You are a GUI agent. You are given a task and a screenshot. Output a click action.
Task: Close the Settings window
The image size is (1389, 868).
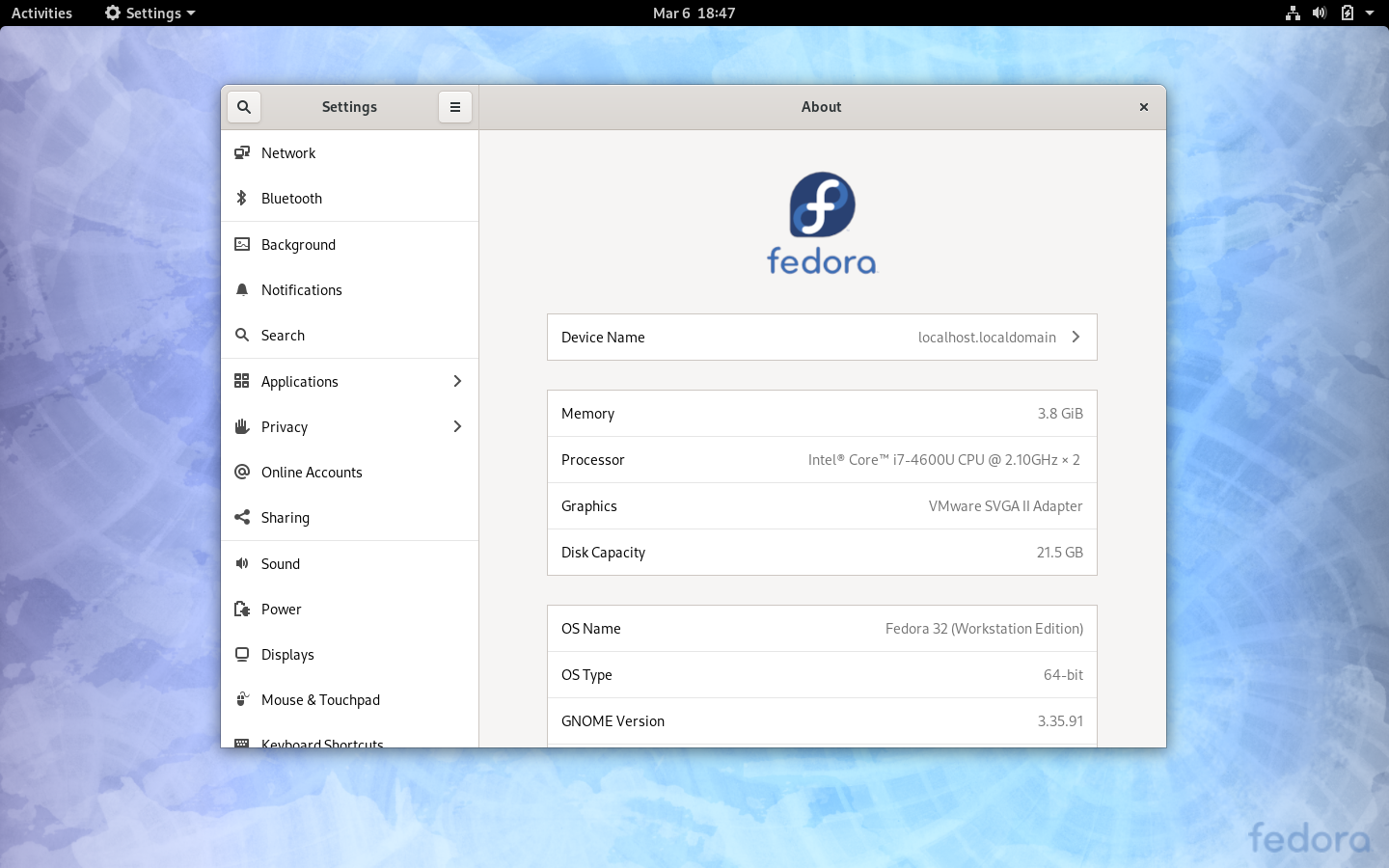click(1144, 107)
